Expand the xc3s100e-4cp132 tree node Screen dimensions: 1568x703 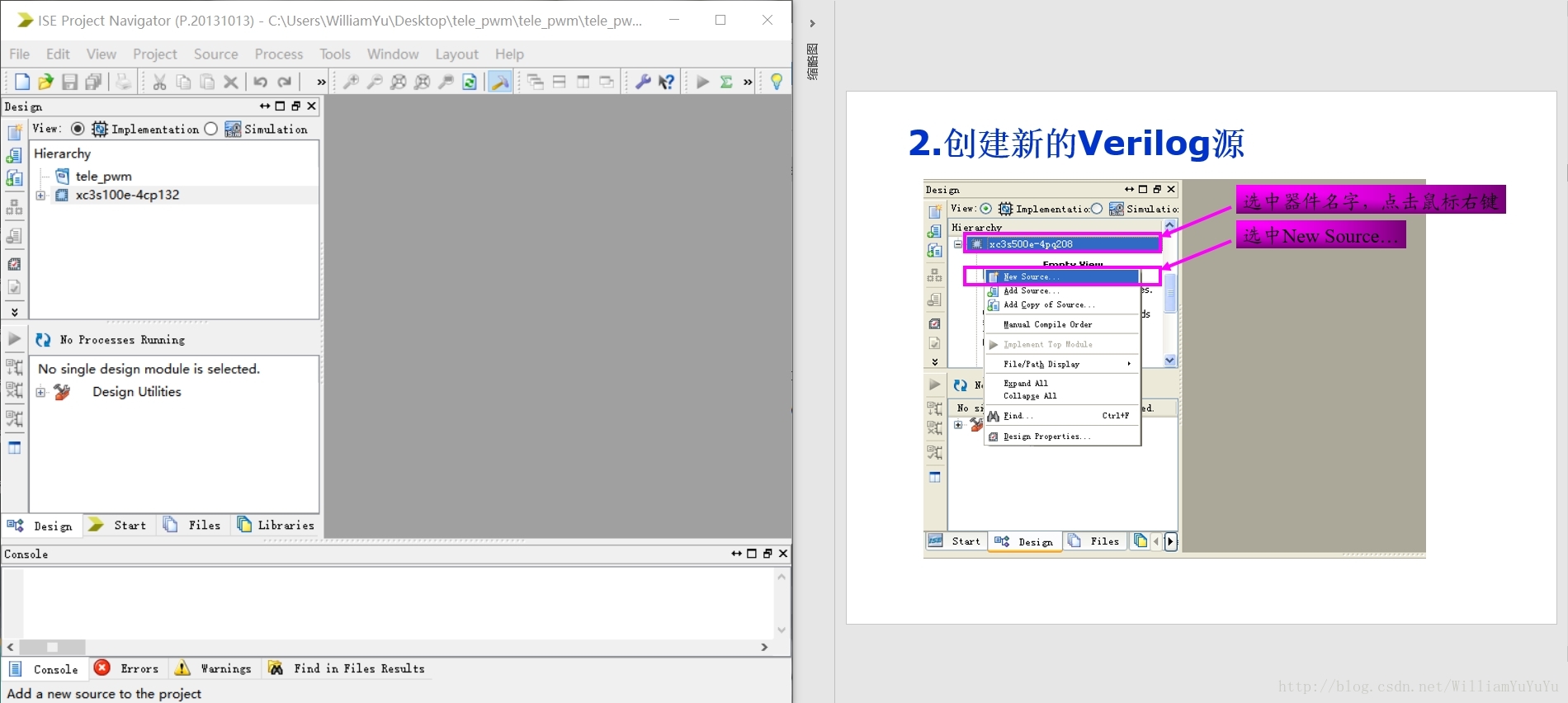point(40,196)
